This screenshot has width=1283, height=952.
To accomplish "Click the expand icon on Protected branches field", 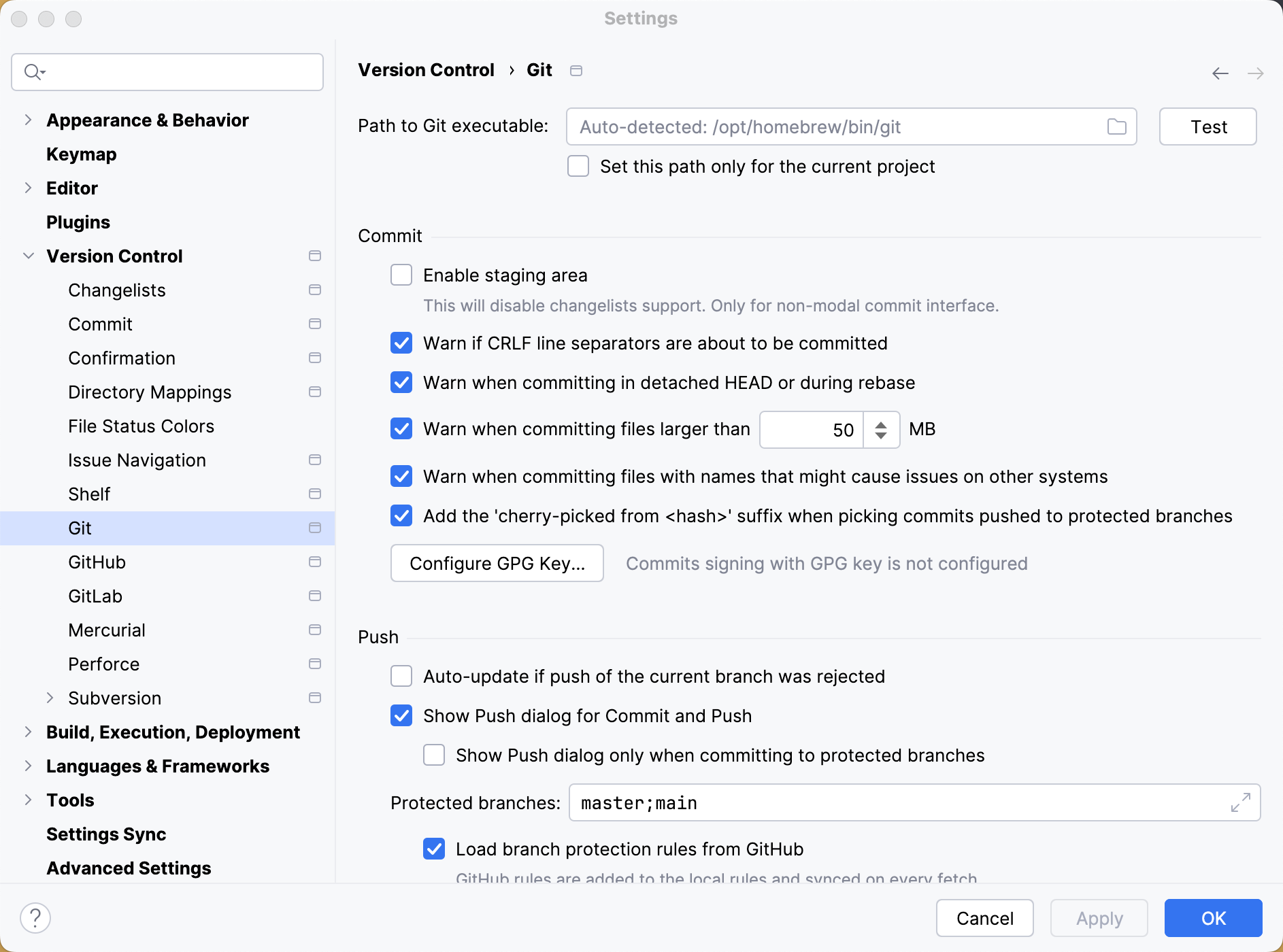I will [1239, 802].
